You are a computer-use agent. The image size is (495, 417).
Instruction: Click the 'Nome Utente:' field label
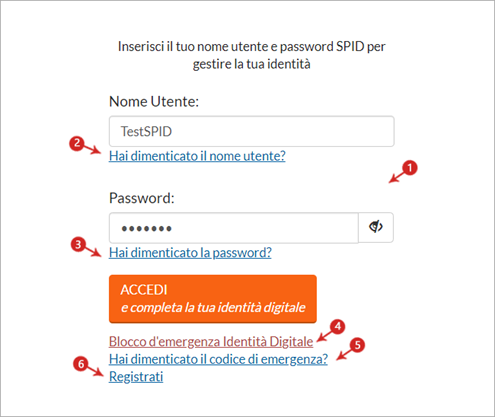[x=154, y=102]
